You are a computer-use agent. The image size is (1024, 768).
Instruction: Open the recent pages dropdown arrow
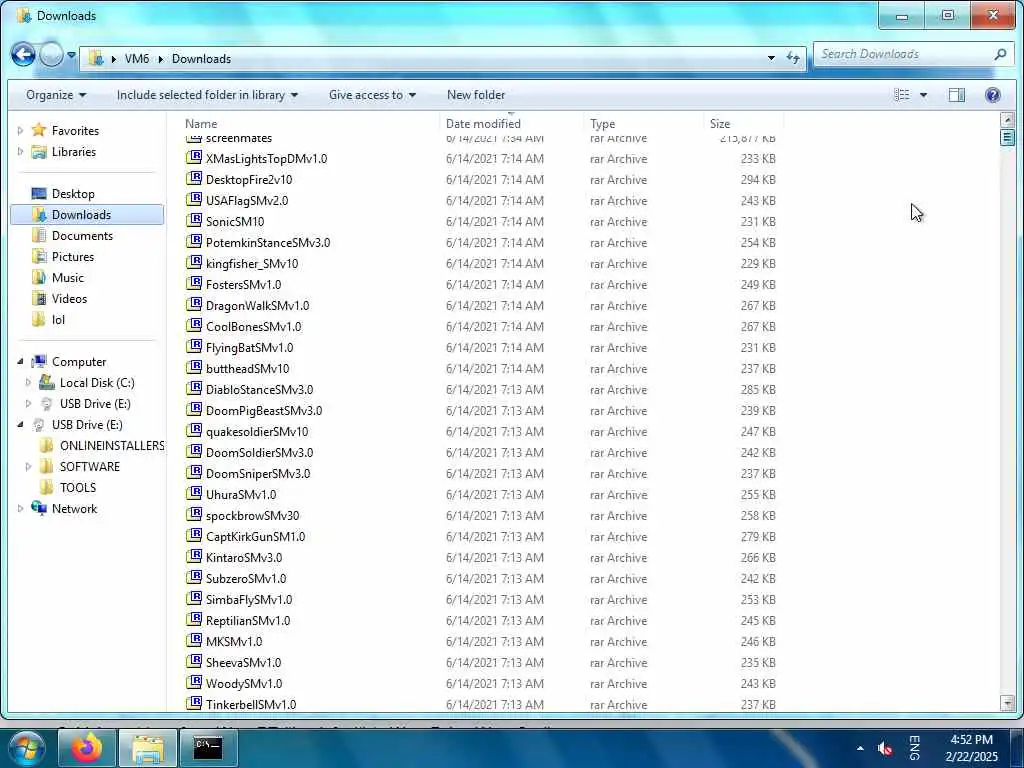[72, 55]
